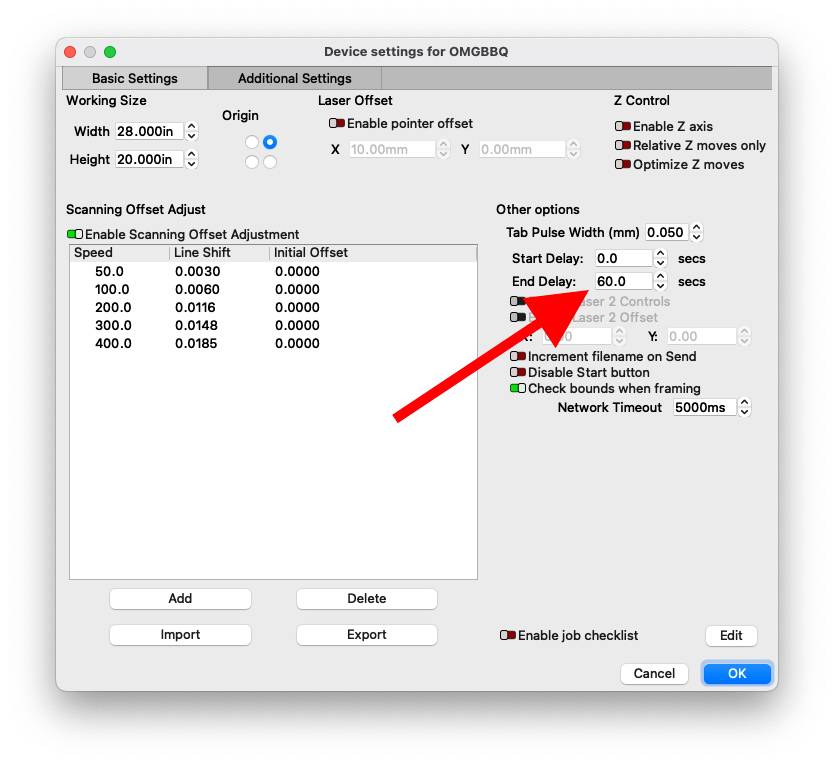Click the Tab Pulse Width stepper
Image resolution: width=834 pixels, height=765 pixels.
click(x=697, y=233)
